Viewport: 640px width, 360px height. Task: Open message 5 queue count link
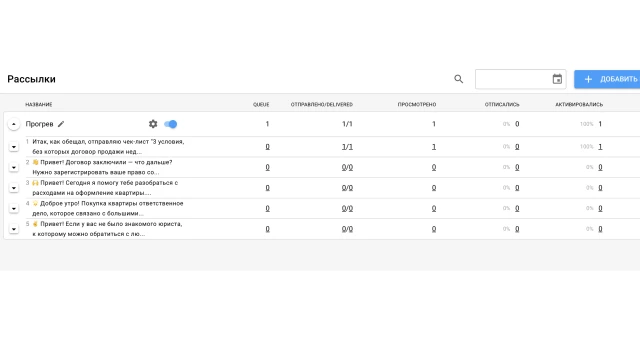point(267,229)
